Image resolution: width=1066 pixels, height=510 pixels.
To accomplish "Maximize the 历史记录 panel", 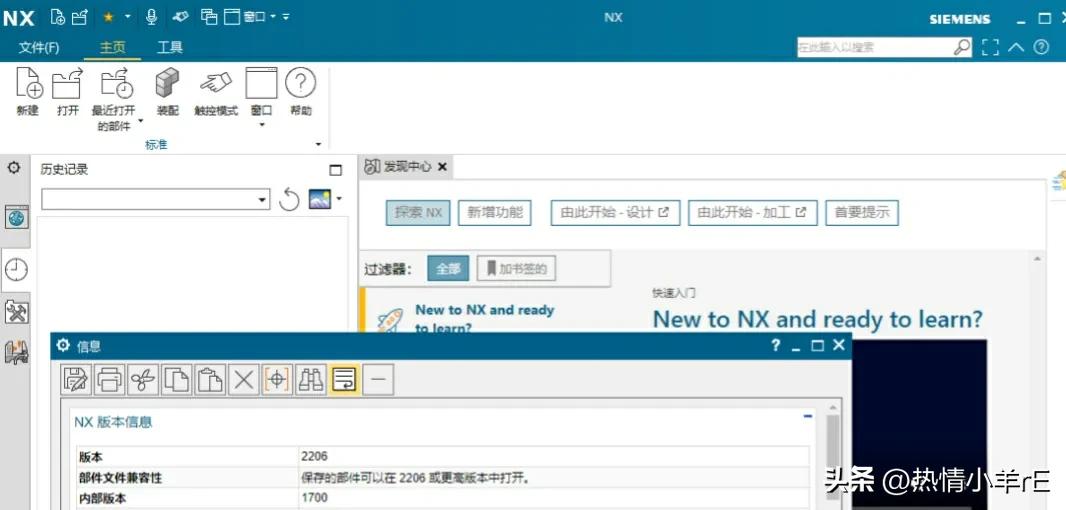I will tap(335, 170).
